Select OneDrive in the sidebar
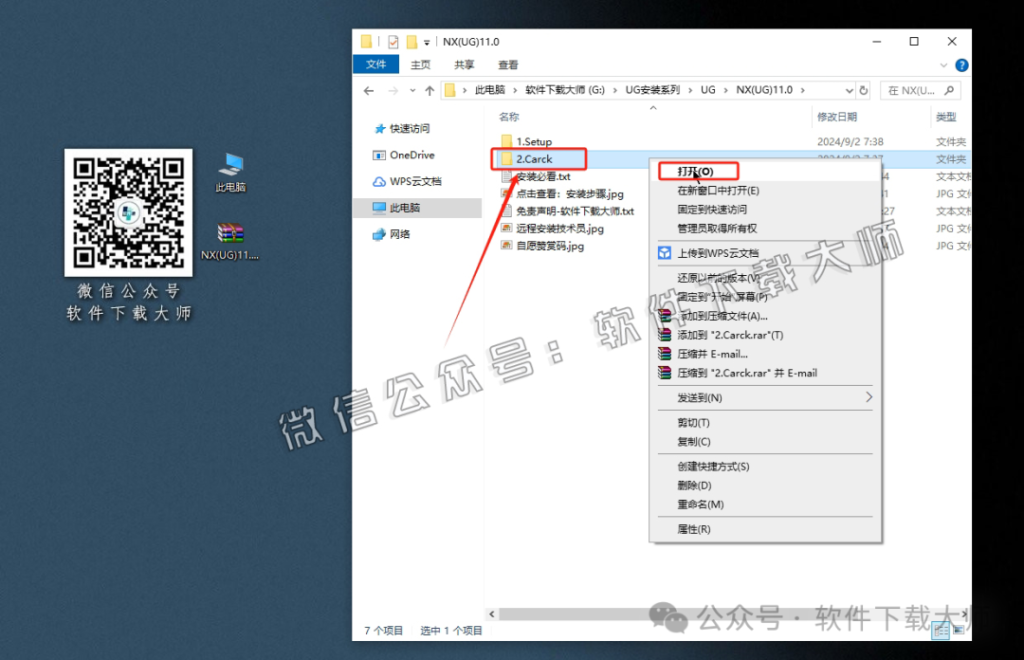The height and width of the screenshot is (660, 1024). [x=412, y=155]
